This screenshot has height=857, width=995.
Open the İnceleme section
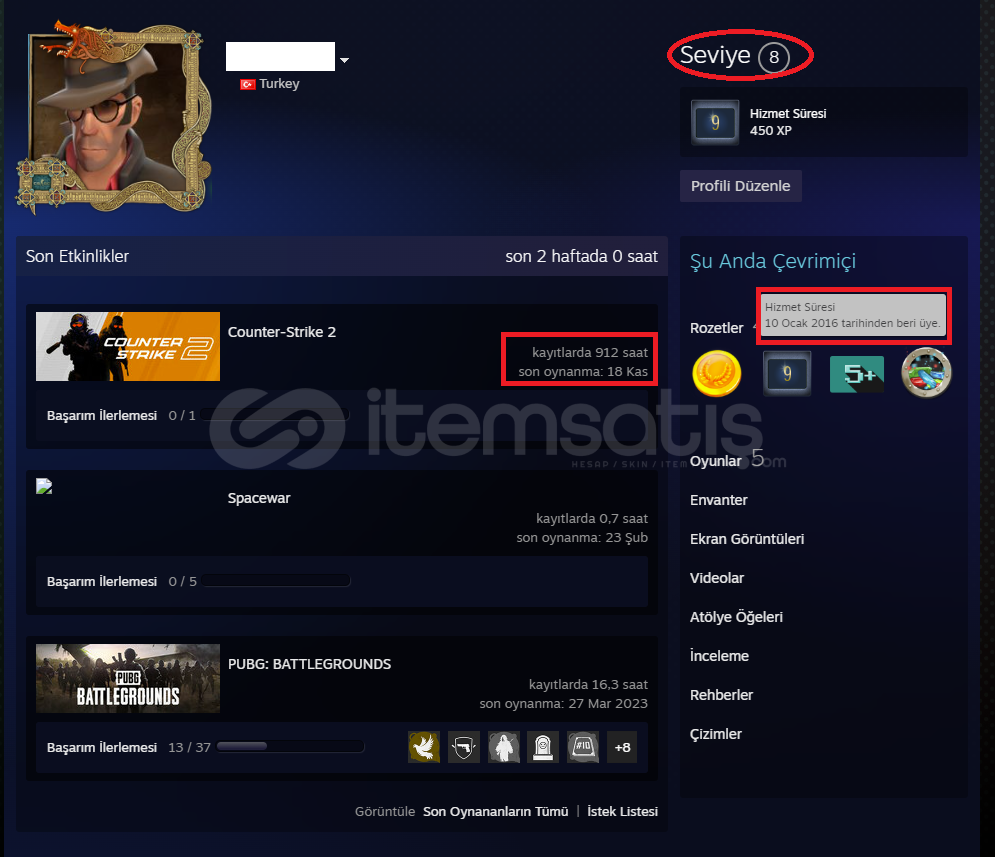click(719, 655)
